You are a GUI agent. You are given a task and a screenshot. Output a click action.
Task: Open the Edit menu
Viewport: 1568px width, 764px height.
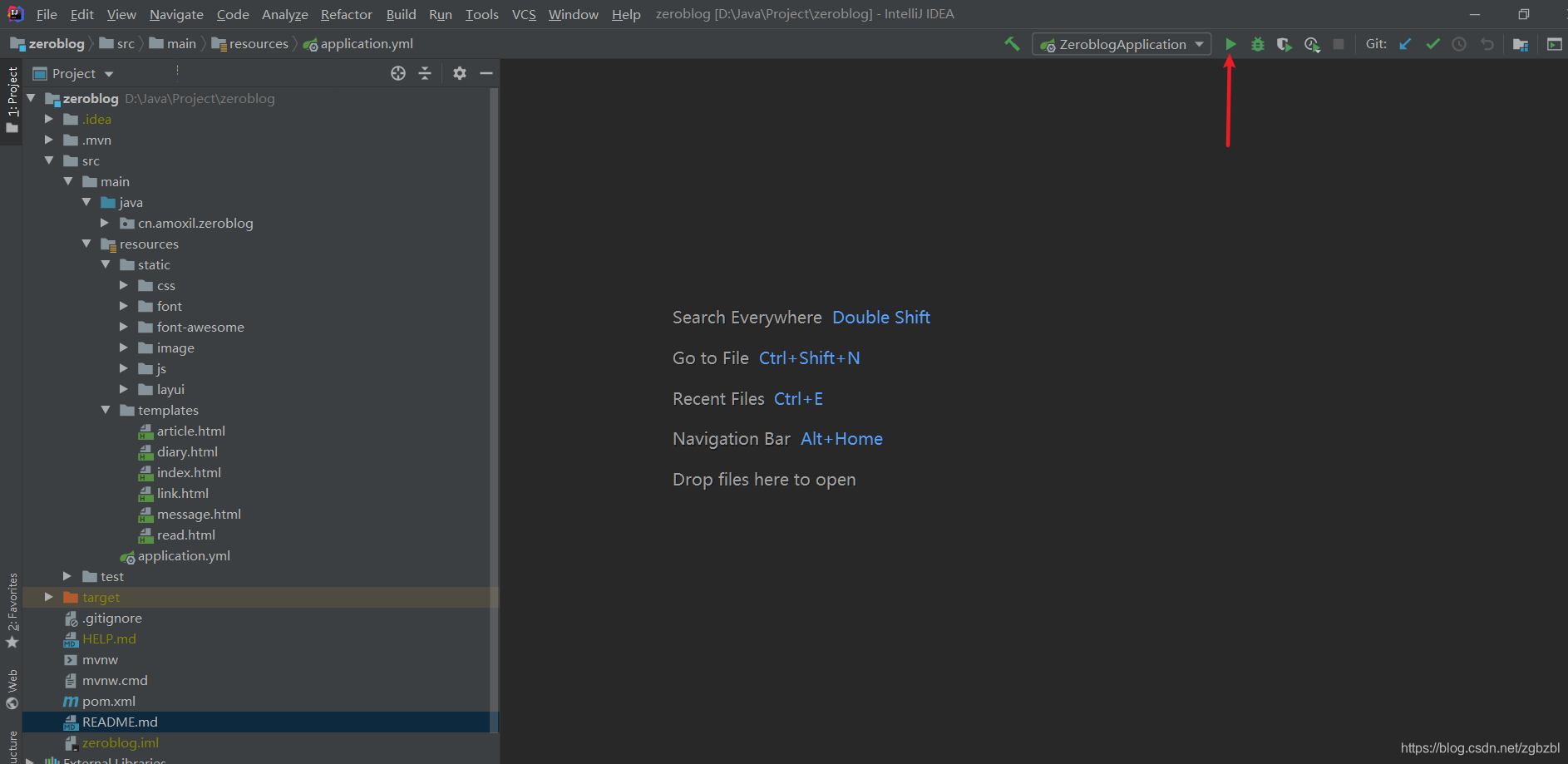tap(81, 14)
